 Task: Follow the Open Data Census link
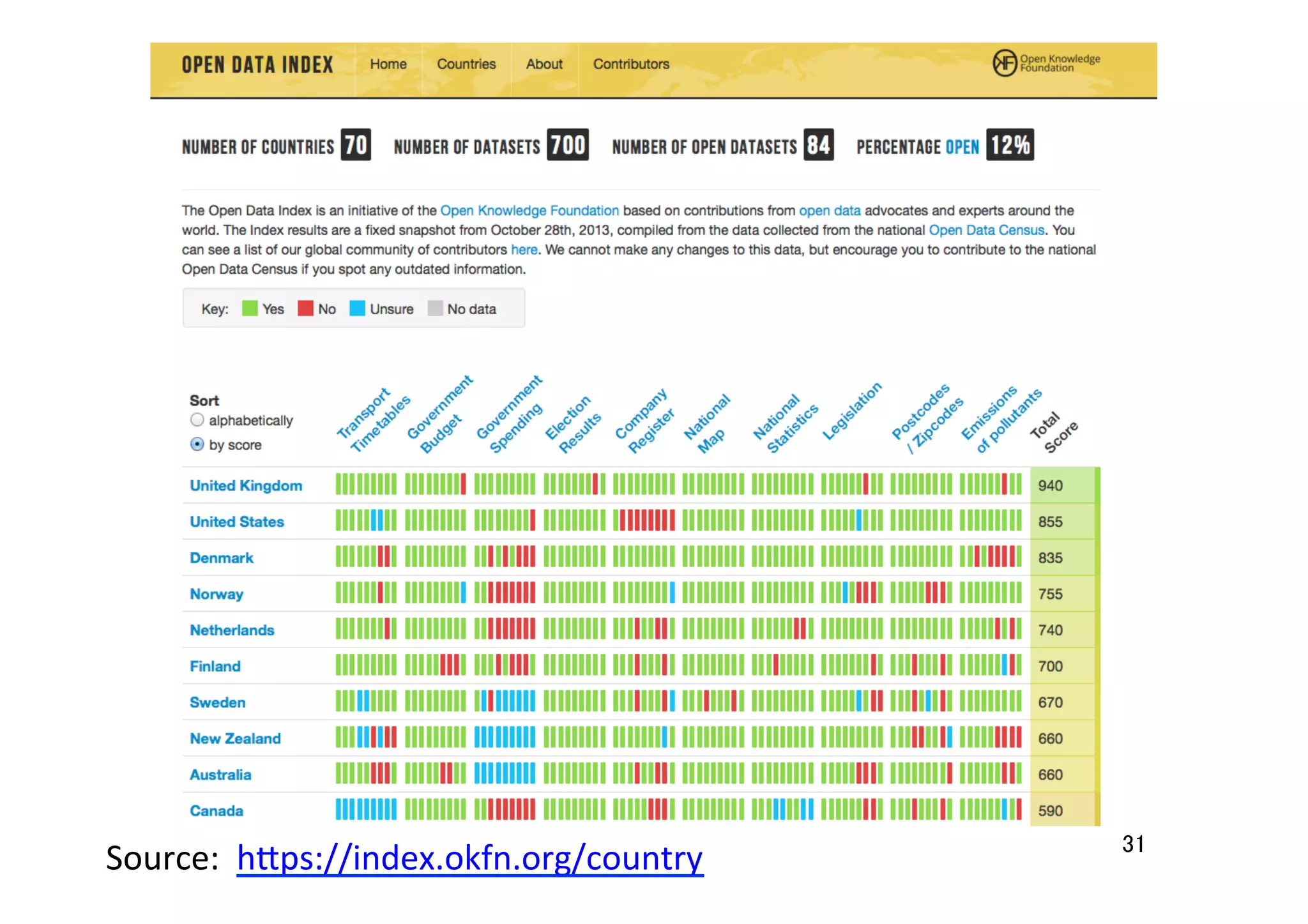[987, 230]
